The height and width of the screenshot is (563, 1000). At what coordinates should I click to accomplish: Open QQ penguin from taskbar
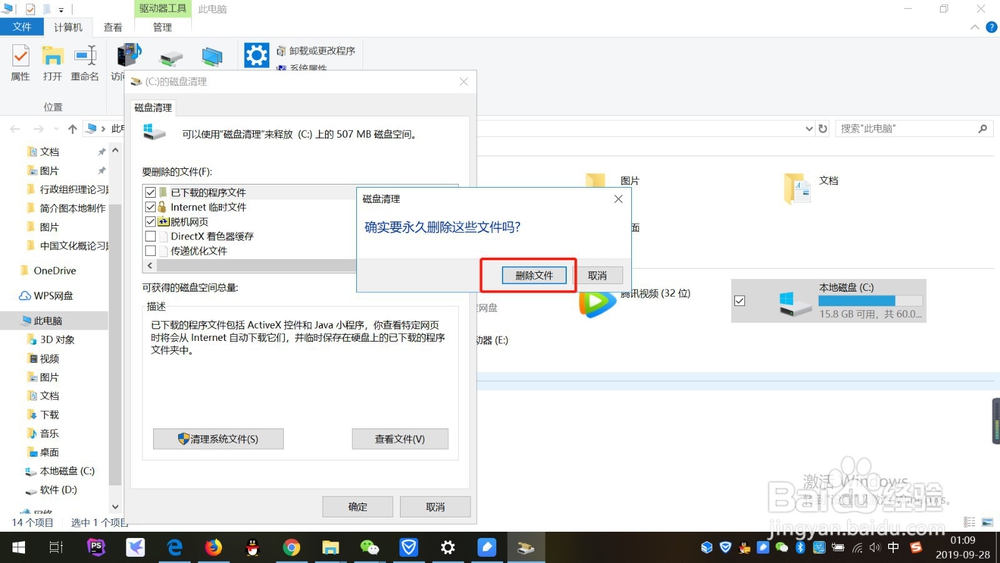253,547
